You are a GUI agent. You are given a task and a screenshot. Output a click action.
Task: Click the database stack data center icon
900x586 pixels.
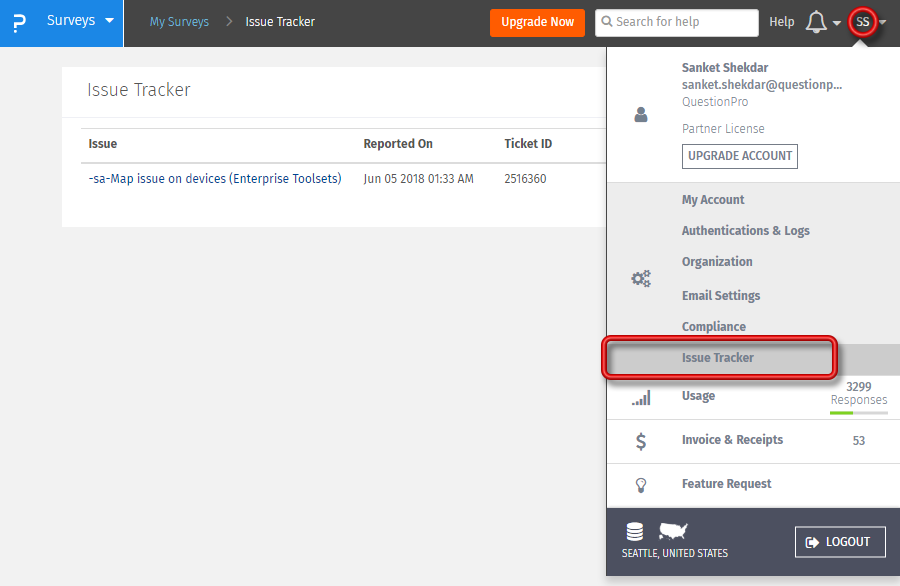pyautogui.click(x=635, y=532)
